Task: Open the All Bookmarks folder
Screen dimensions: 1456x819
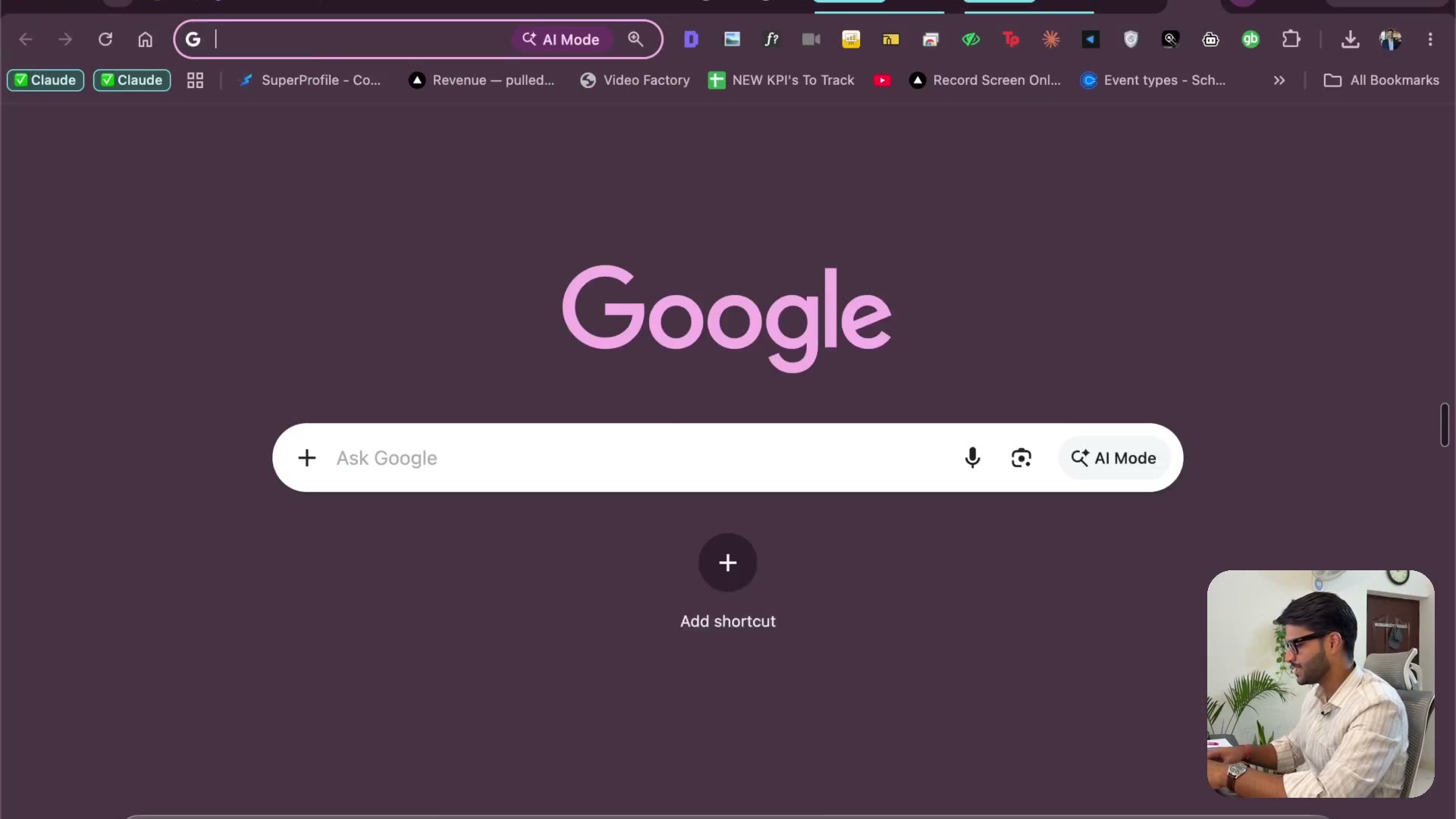Action: (1381, 80)
